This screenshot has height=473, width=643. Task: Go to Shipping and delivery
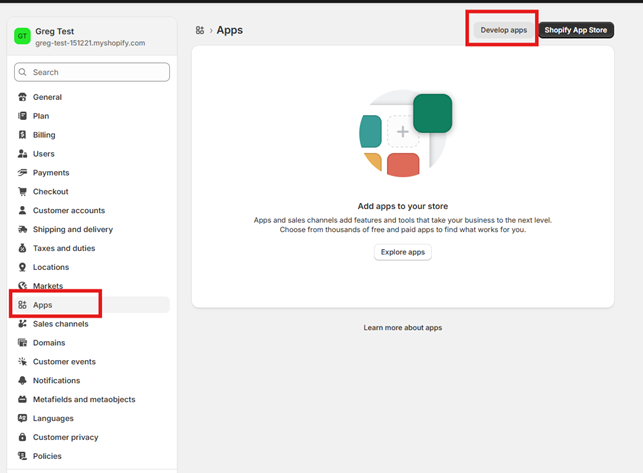click(x=92, y=229)
